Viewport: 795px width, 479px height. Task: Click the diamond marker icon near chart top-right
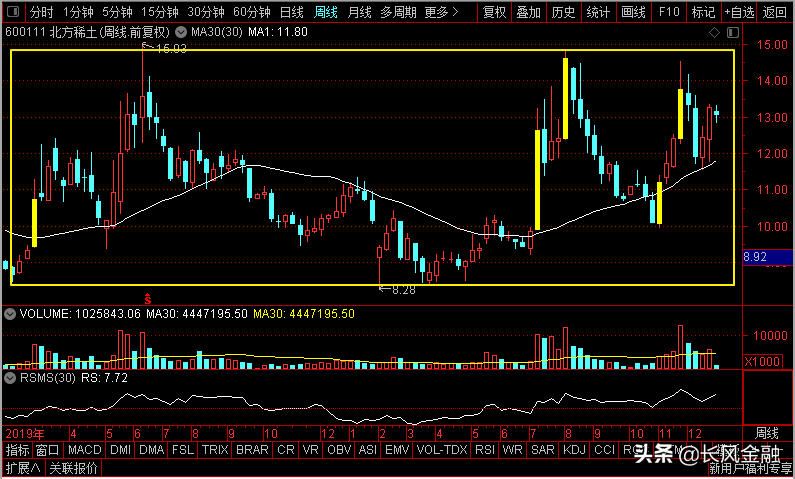click(714, 33)
